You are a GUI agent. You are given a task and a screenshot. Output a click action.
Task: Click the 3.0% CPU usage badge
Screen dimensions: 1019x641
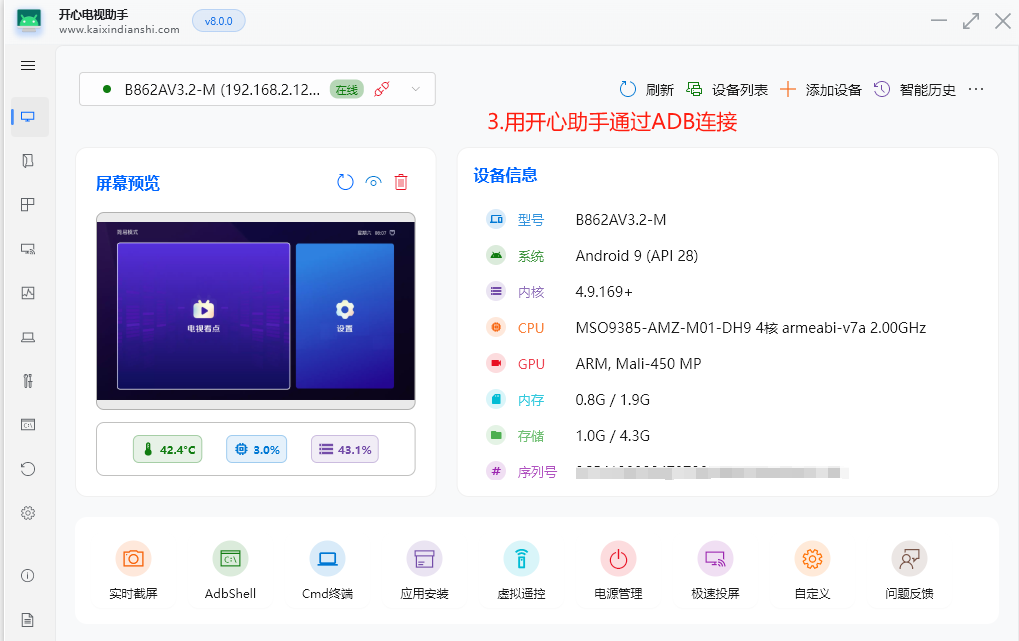coord(257,449)
